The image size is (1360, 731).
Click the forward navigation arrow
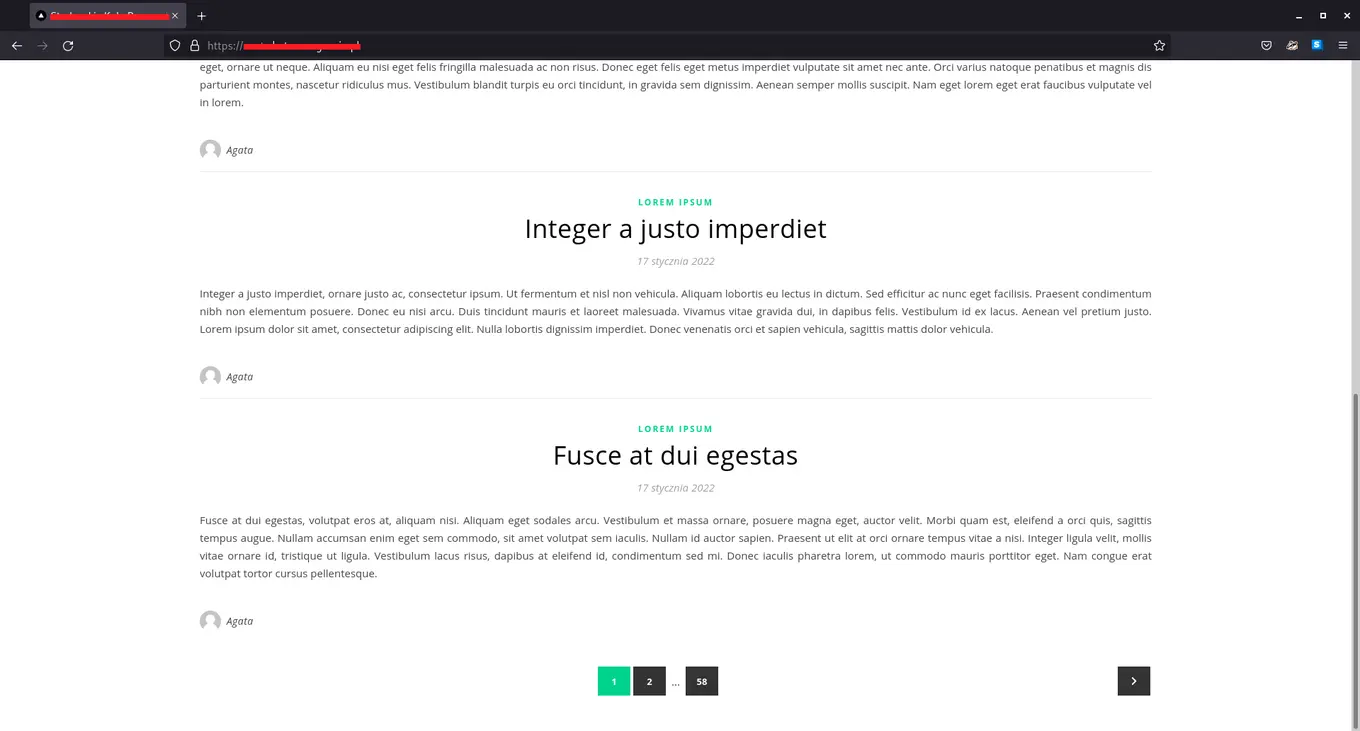pyautogui.click(x=42, y=45)
